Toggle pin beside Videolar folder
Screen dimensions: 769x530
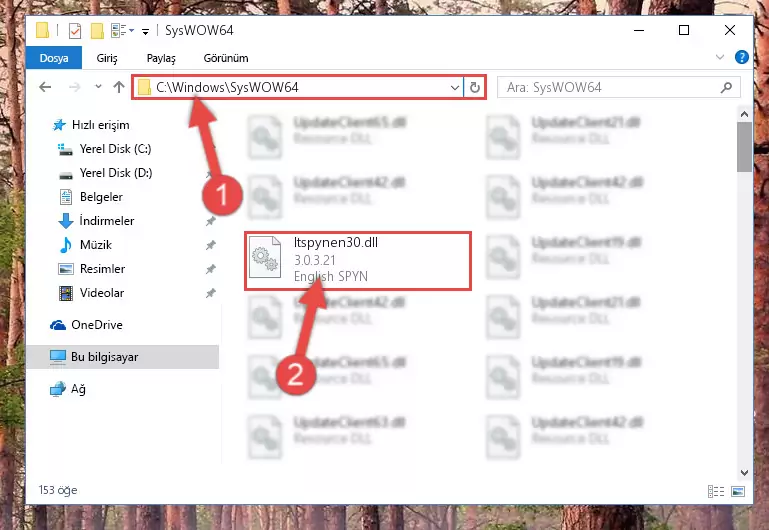210,293
